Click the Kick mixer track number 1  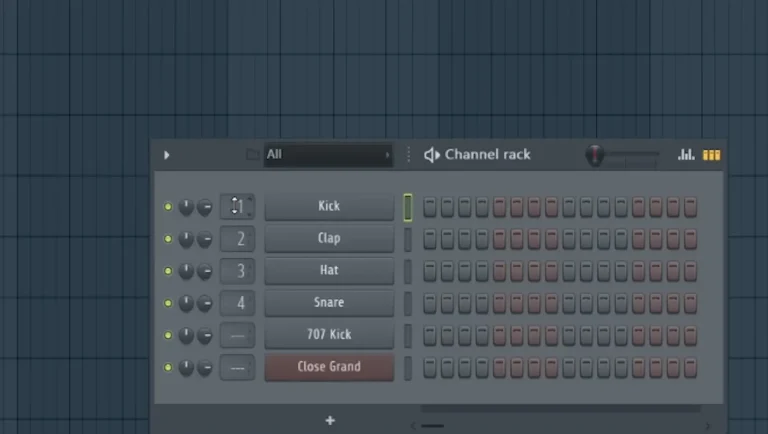click(x=238, y=206)
